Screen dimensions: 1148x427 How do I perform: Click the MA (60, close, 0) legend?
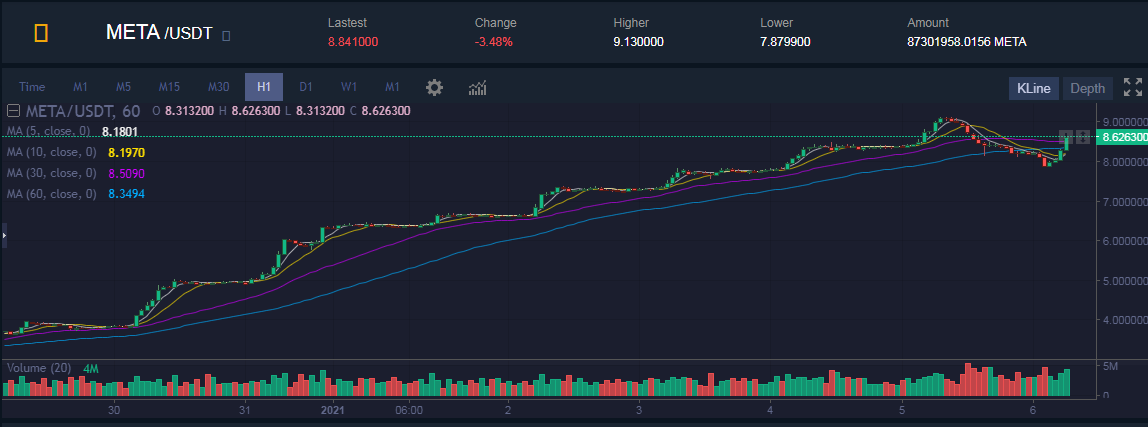(x=51, y=193)
